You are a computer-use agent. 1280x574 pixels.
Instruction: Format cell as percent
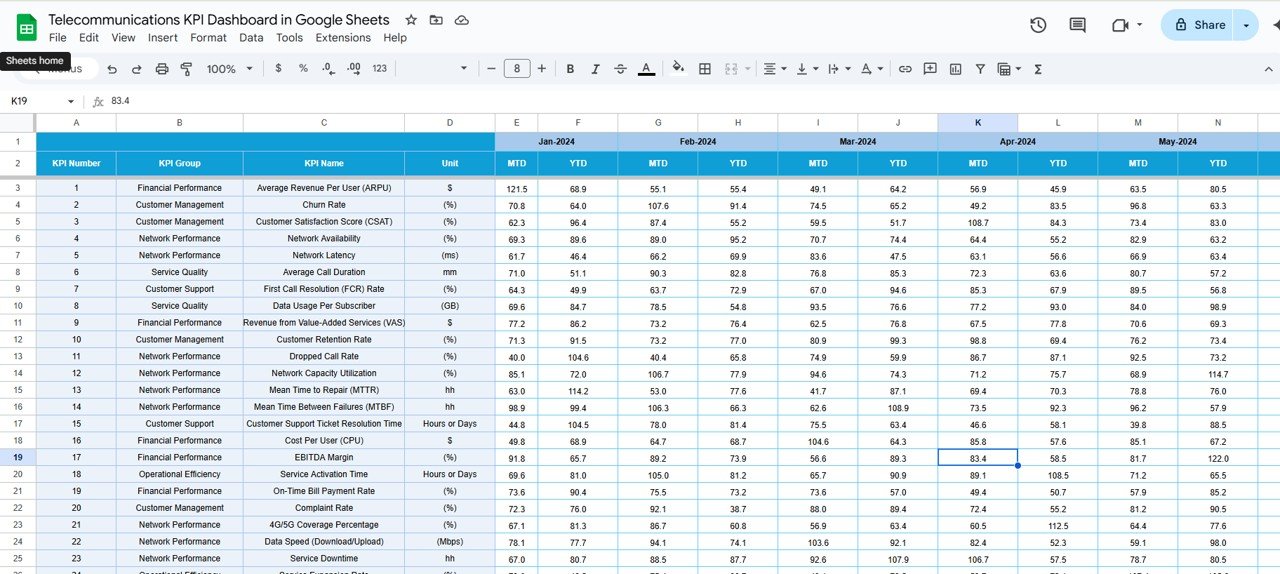coord(303,69)
